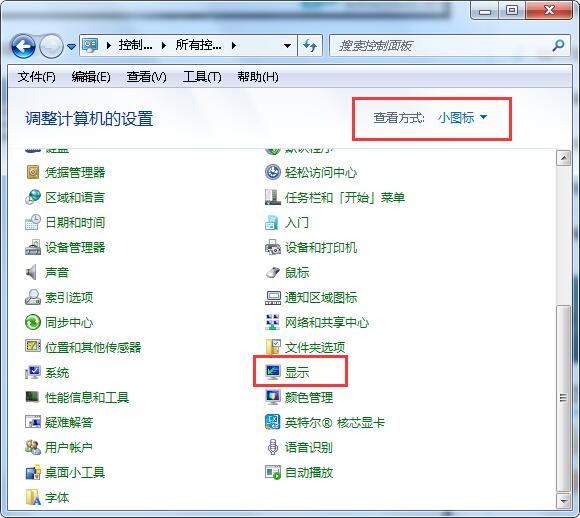Screen dimensions: 580x518
Task: Click the control panel icon in address bar
Action: [x=90, y=46]
